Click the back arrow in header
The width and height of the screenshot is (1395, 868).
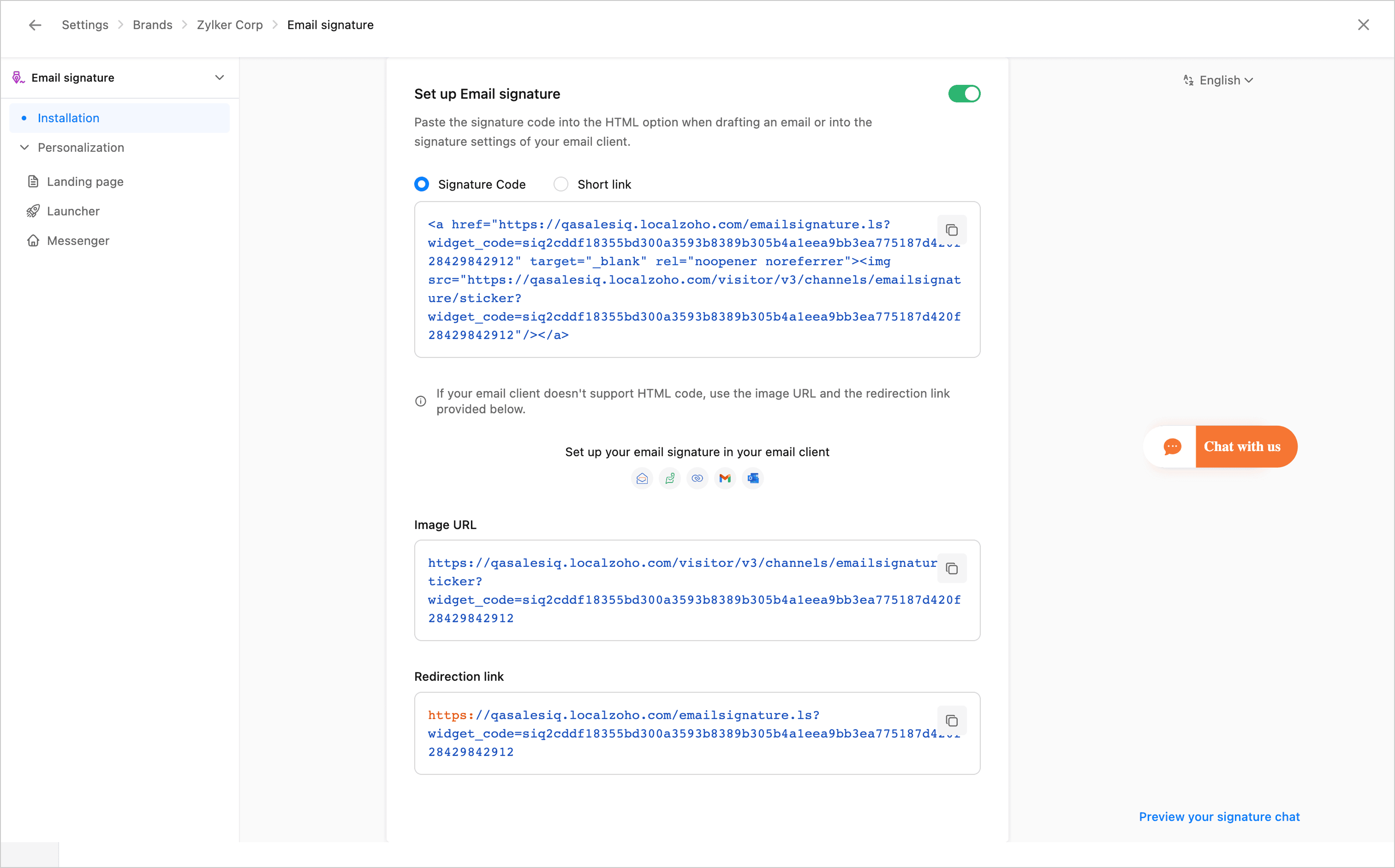point(35,25)
